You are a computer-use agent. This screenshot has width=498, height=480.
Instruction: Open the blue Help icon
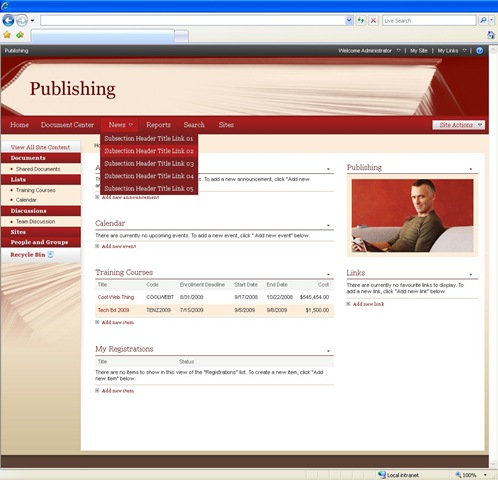[480, 51]
